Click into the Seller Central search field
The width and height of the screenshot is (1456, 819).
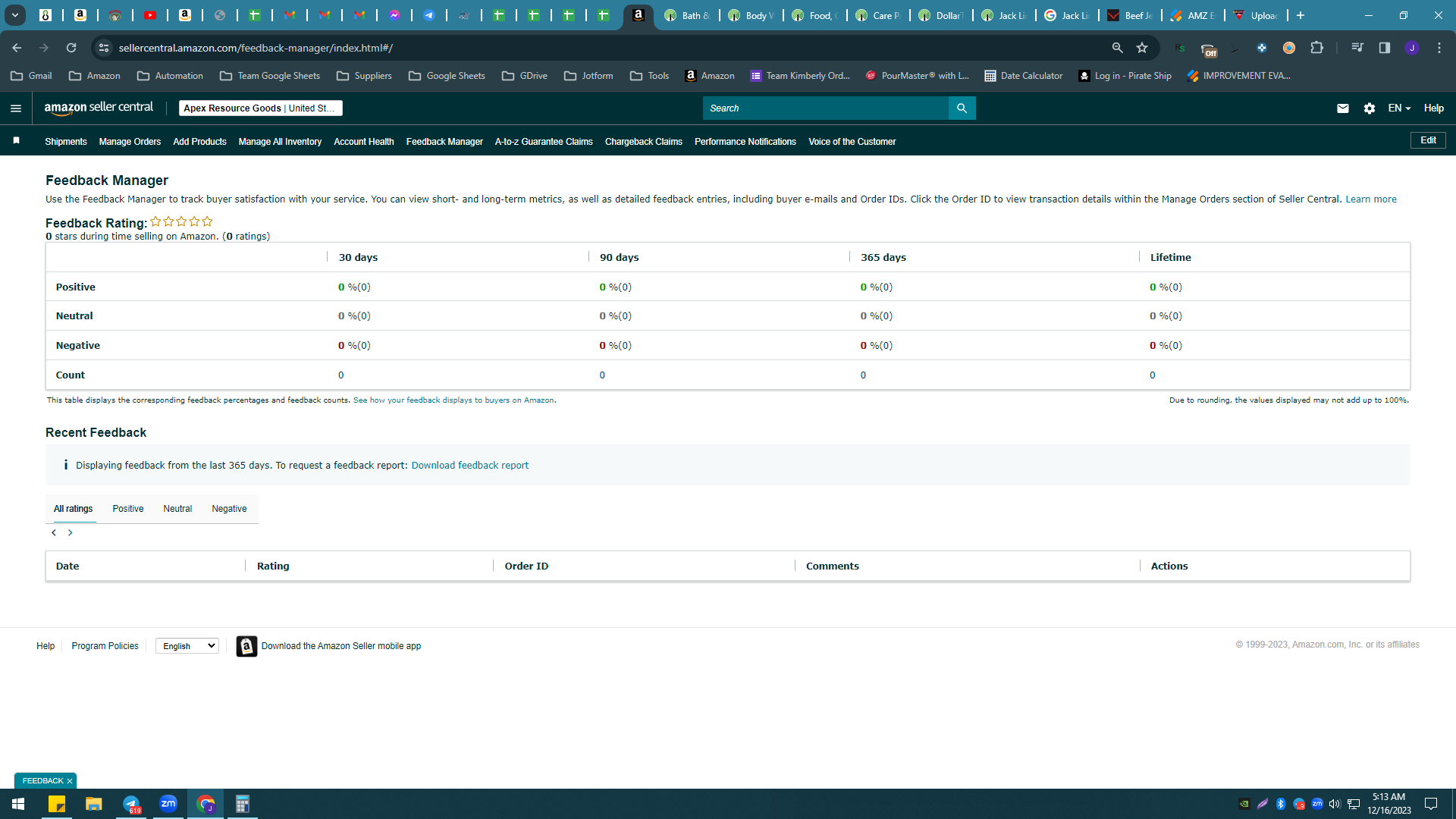tap(826, 108)
